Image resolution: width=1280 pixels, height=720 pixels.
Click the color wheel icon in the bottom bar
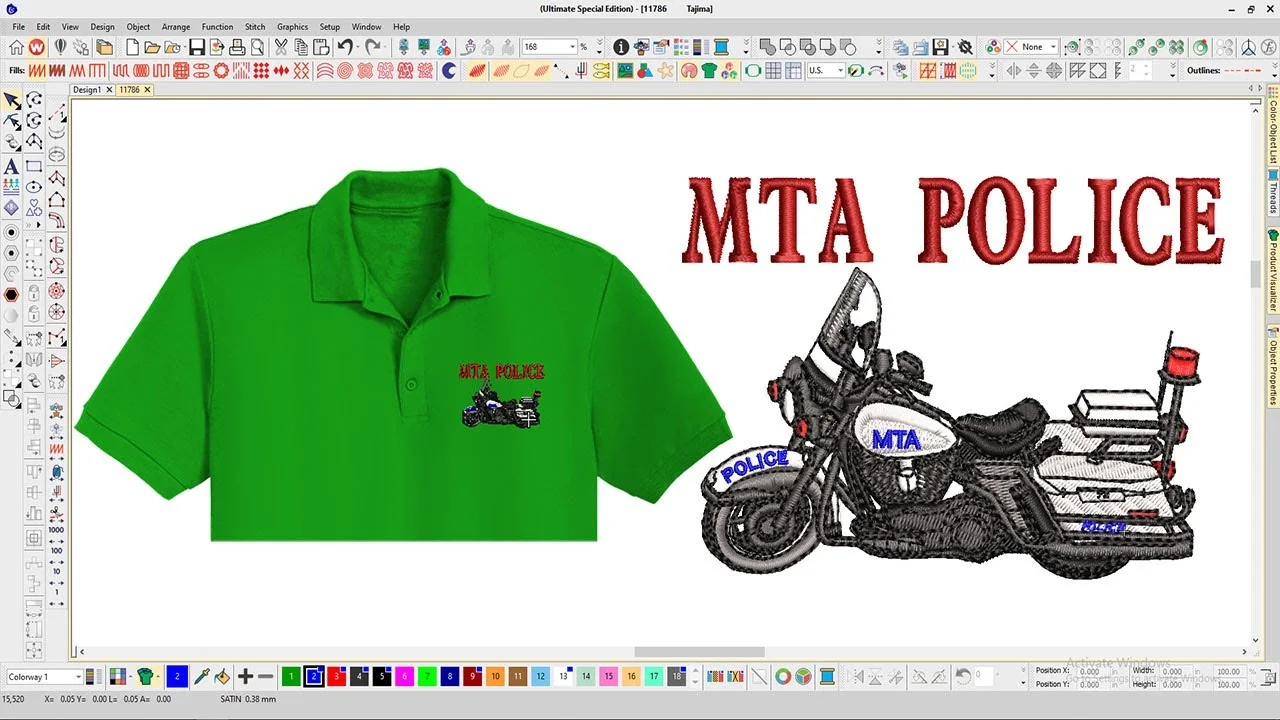pyautogui.click(x=783, y=677)
